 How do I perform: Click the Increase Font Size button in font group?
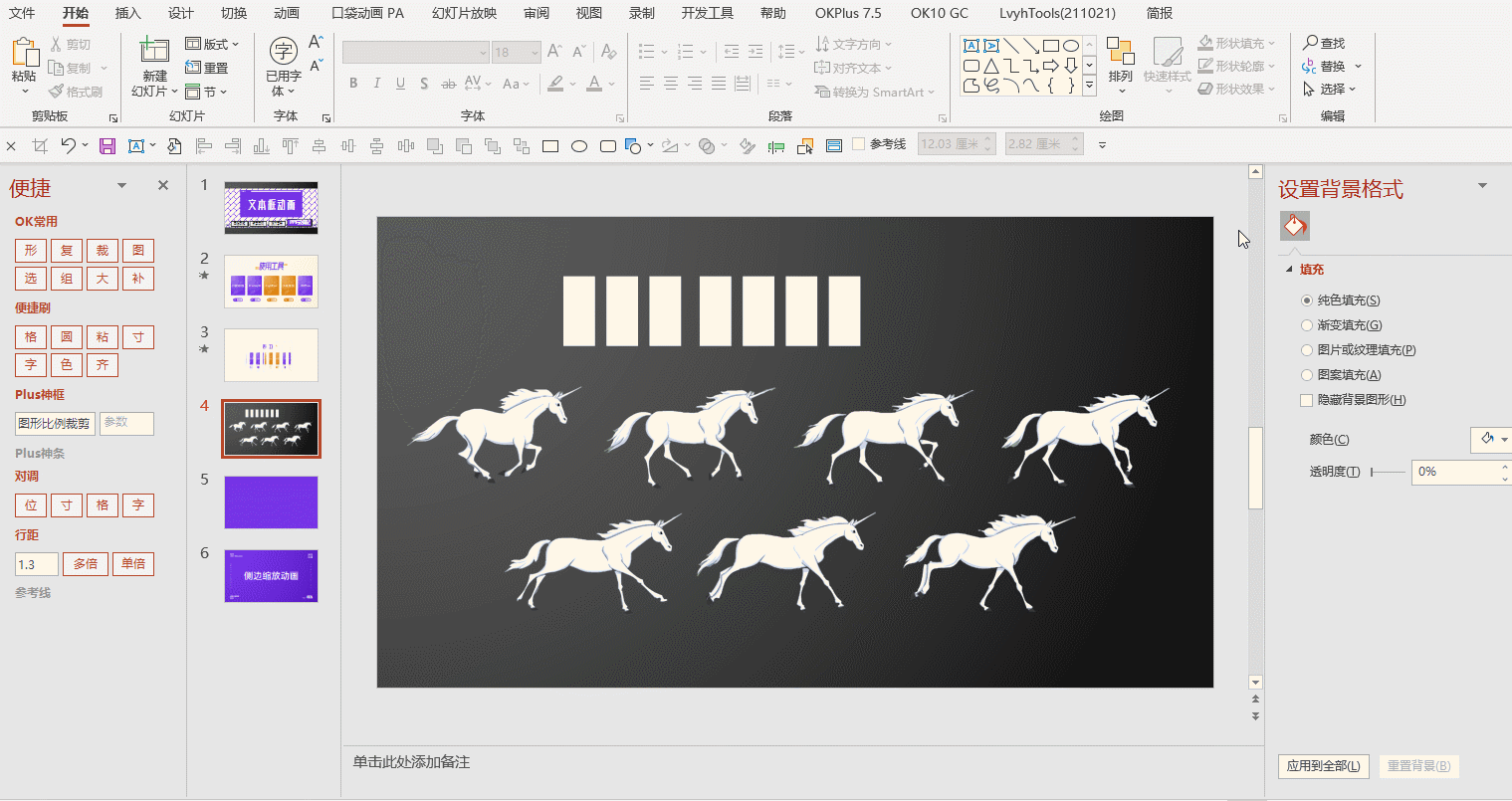click(x=555, y=52)
